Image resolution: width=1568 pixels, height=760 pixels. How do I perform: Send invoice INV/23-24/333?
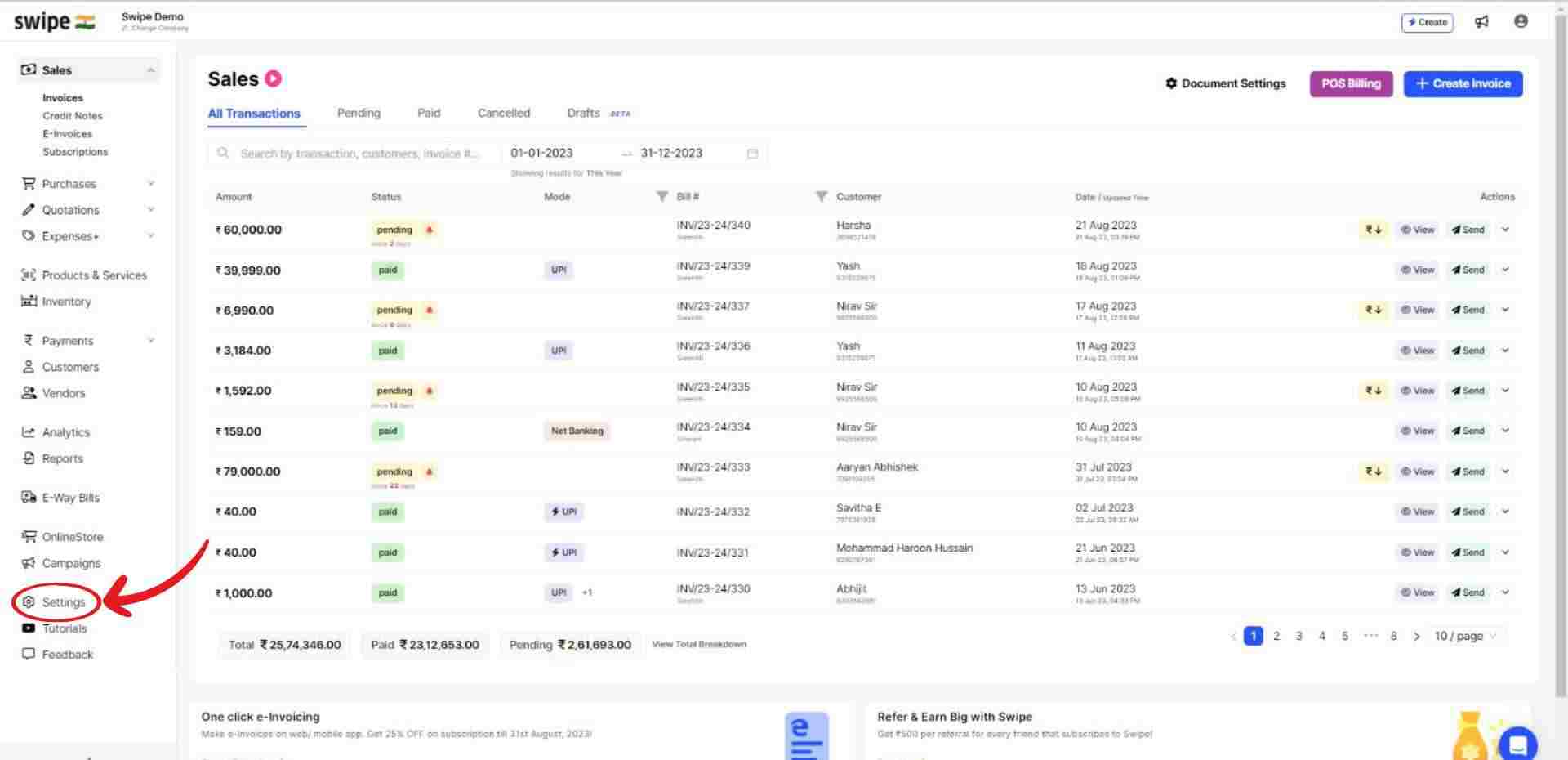pyautogui.click(x=1468, y=472)
